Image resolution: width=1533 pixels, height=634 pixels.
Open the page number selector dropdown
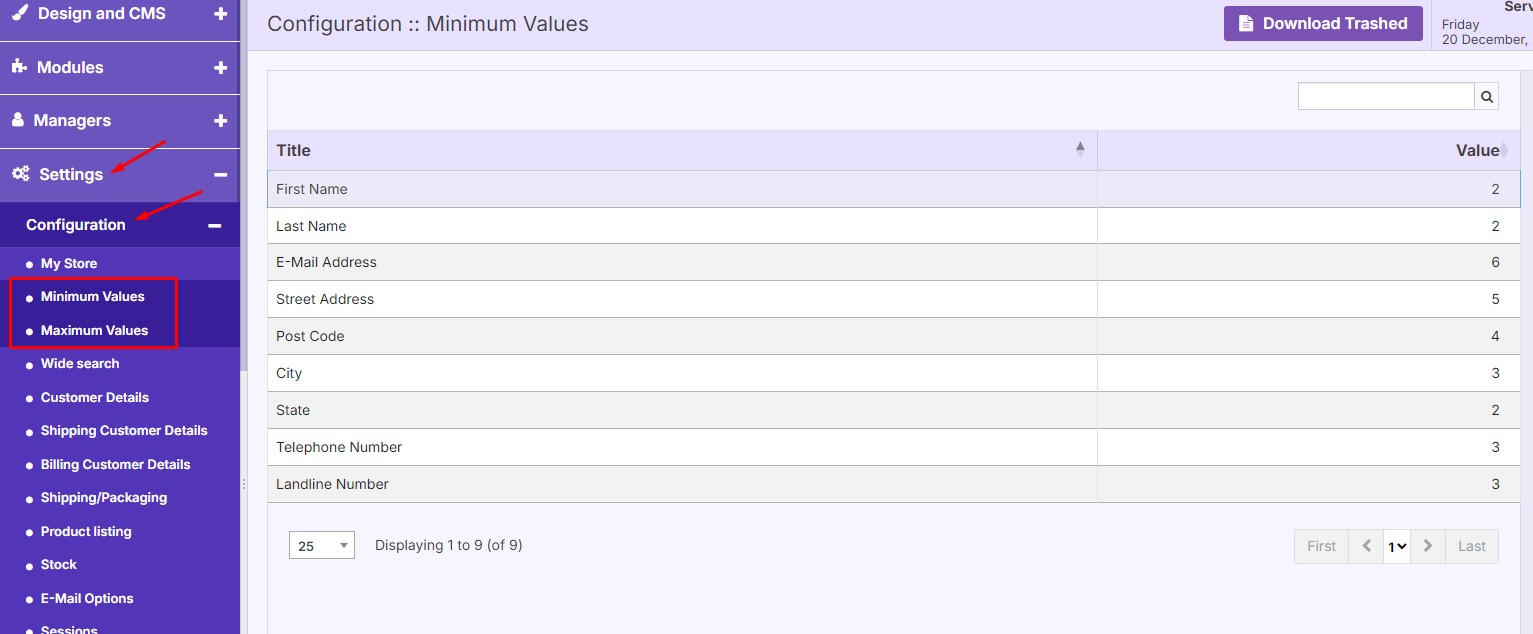[1397, 546]
